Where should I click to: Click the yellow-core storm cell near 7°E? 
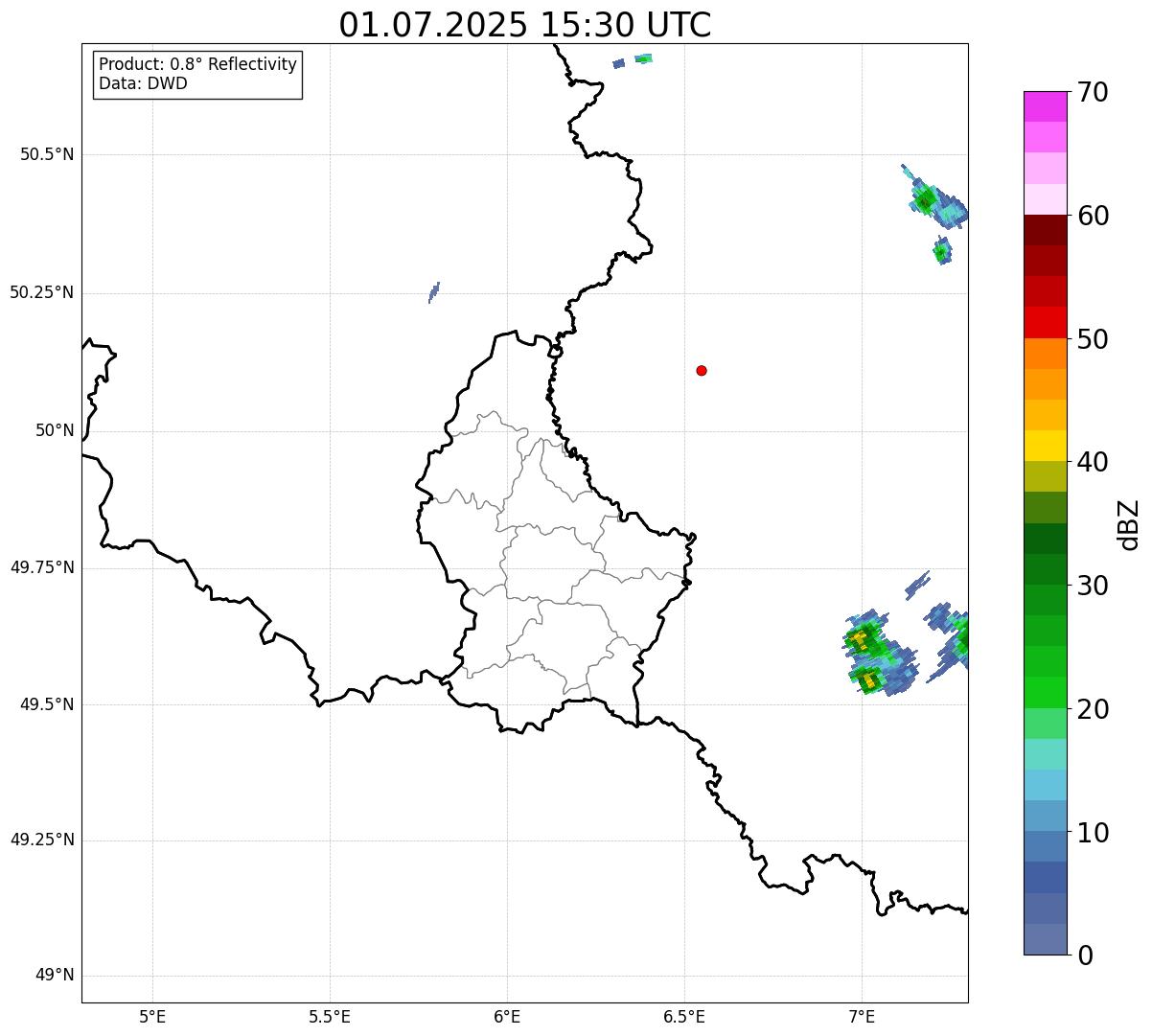click(x=879, y=654)
